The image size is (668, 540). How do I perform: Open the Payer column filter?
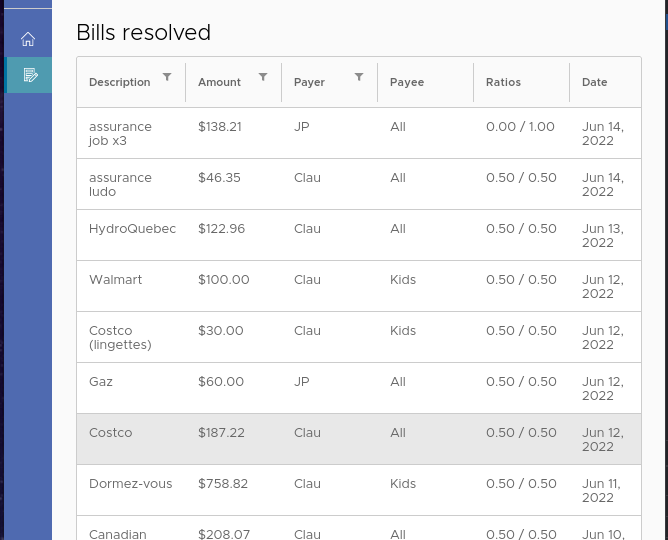click(x=359, y=77)
